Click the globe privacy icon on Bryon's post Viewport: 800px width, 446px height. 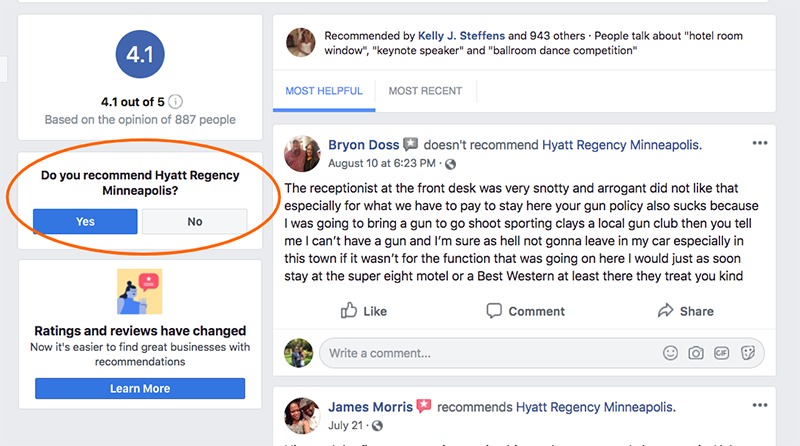pos(451,164)
